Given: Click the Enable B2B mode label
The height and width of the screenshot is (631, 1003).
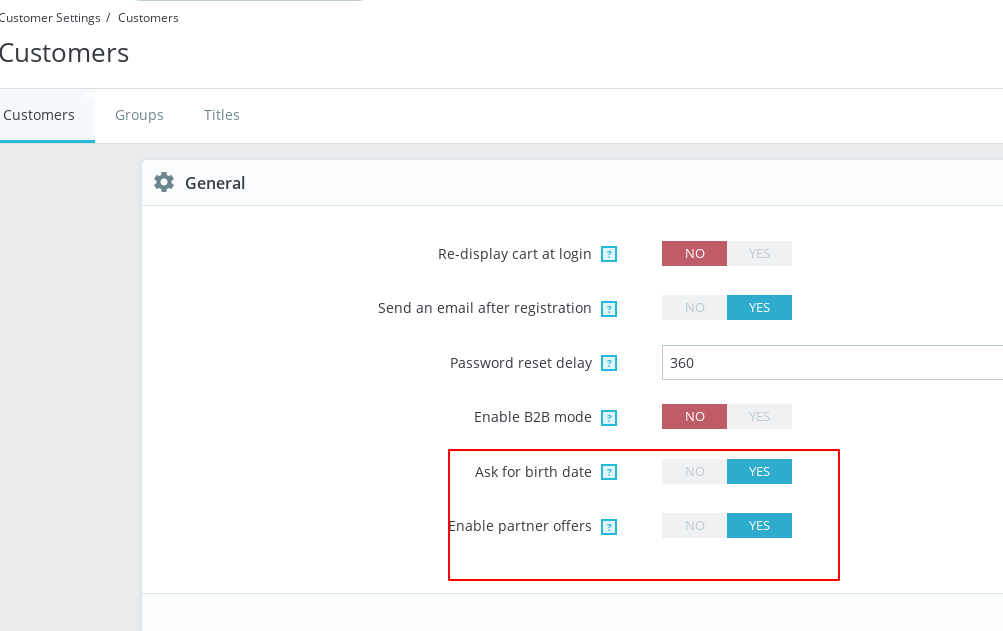Looking at the screenshot, I should click(532, 417).
